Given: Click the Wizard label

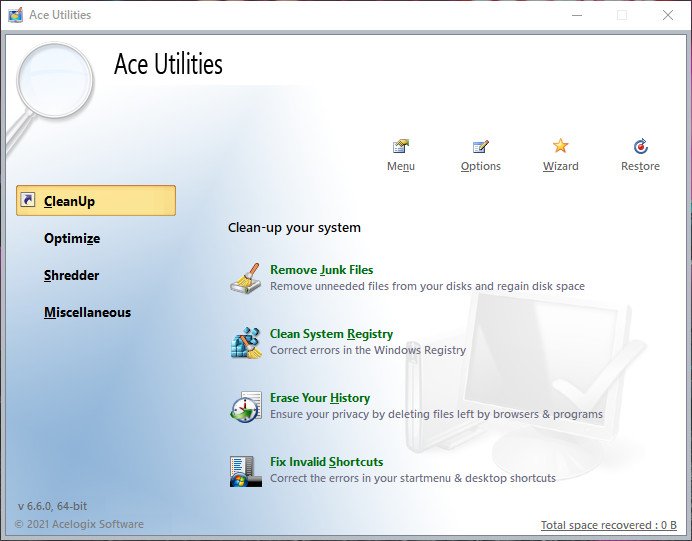Looking at the screenshot, I should click(560, 166).
